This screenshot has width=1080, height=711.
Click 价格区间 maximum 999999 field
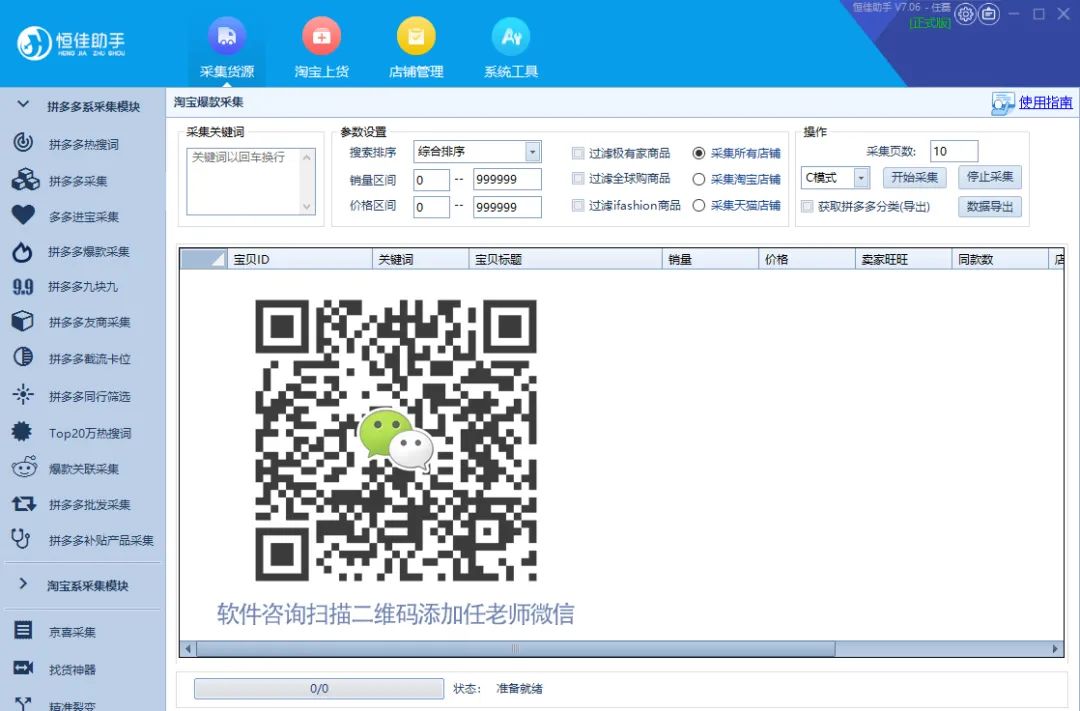pyautogui.click(x=507, y=207)
